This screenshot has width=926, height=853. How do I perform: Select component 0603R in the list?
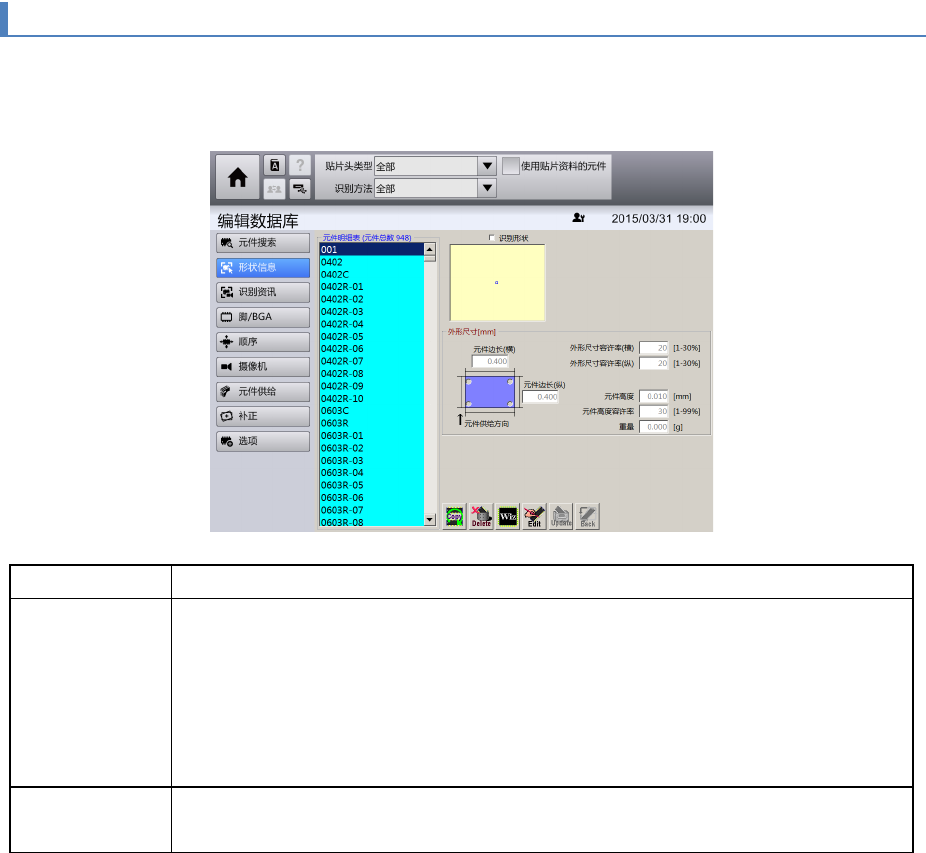371,423
